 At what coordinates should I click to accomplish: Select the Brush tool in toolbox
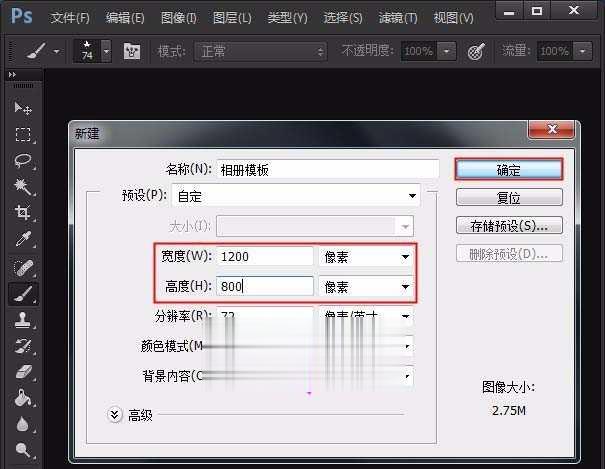click(23, 294)
